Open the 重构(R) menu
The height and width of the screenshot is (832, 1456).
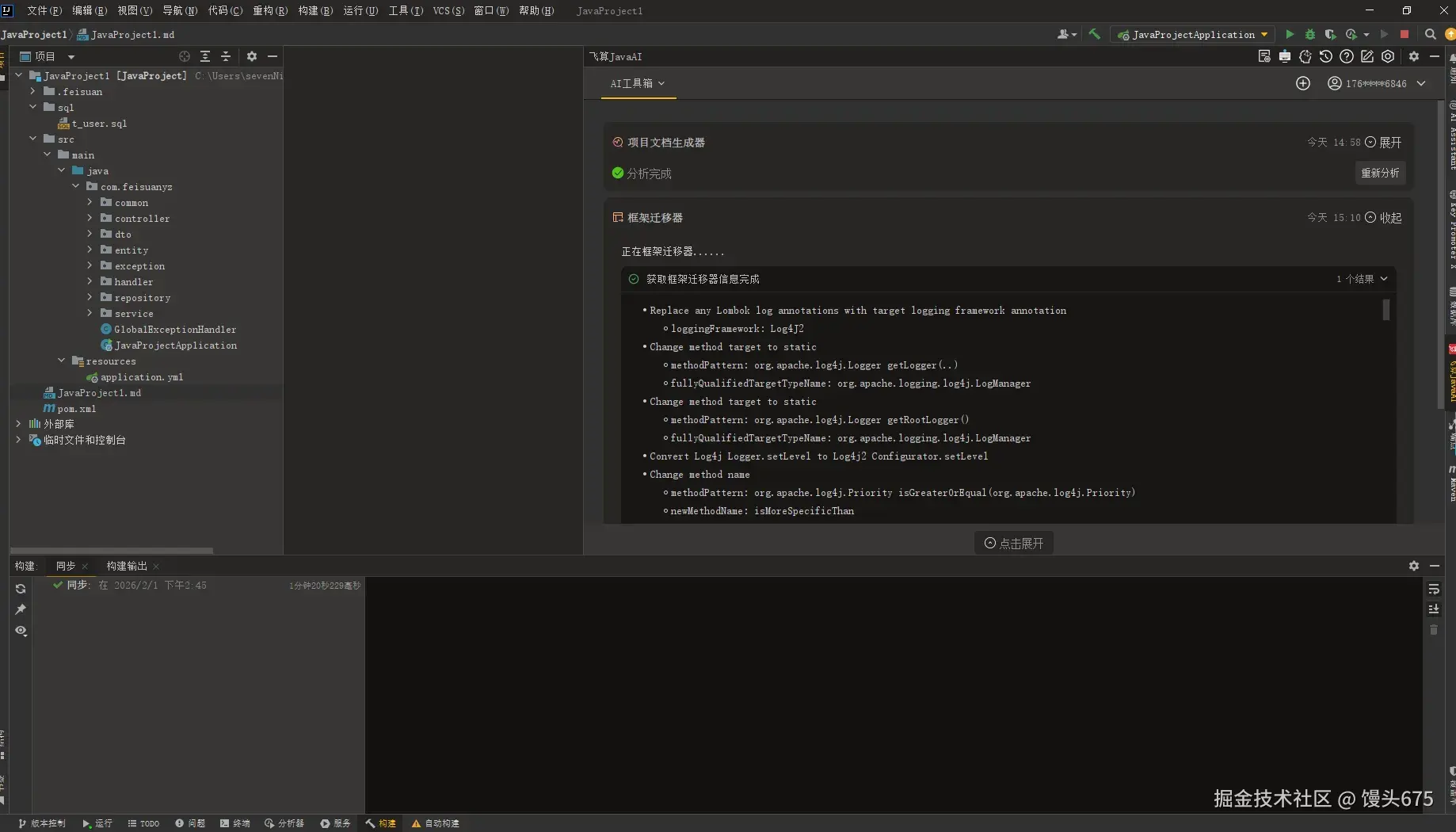click(x=270, y=10)
